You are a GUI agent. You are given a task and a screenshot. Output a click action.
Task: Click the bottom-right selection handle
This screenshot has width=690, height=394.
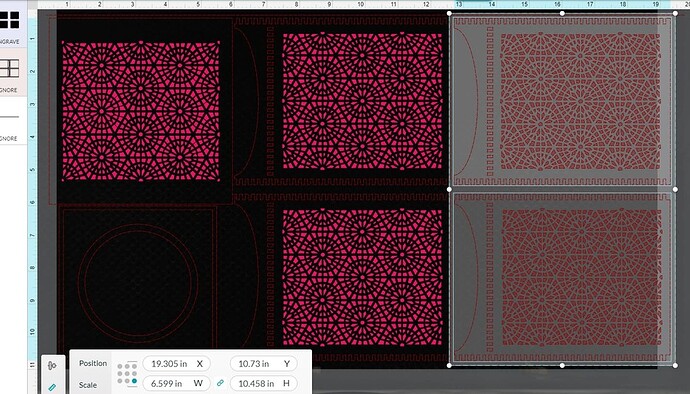pos(675,365)
